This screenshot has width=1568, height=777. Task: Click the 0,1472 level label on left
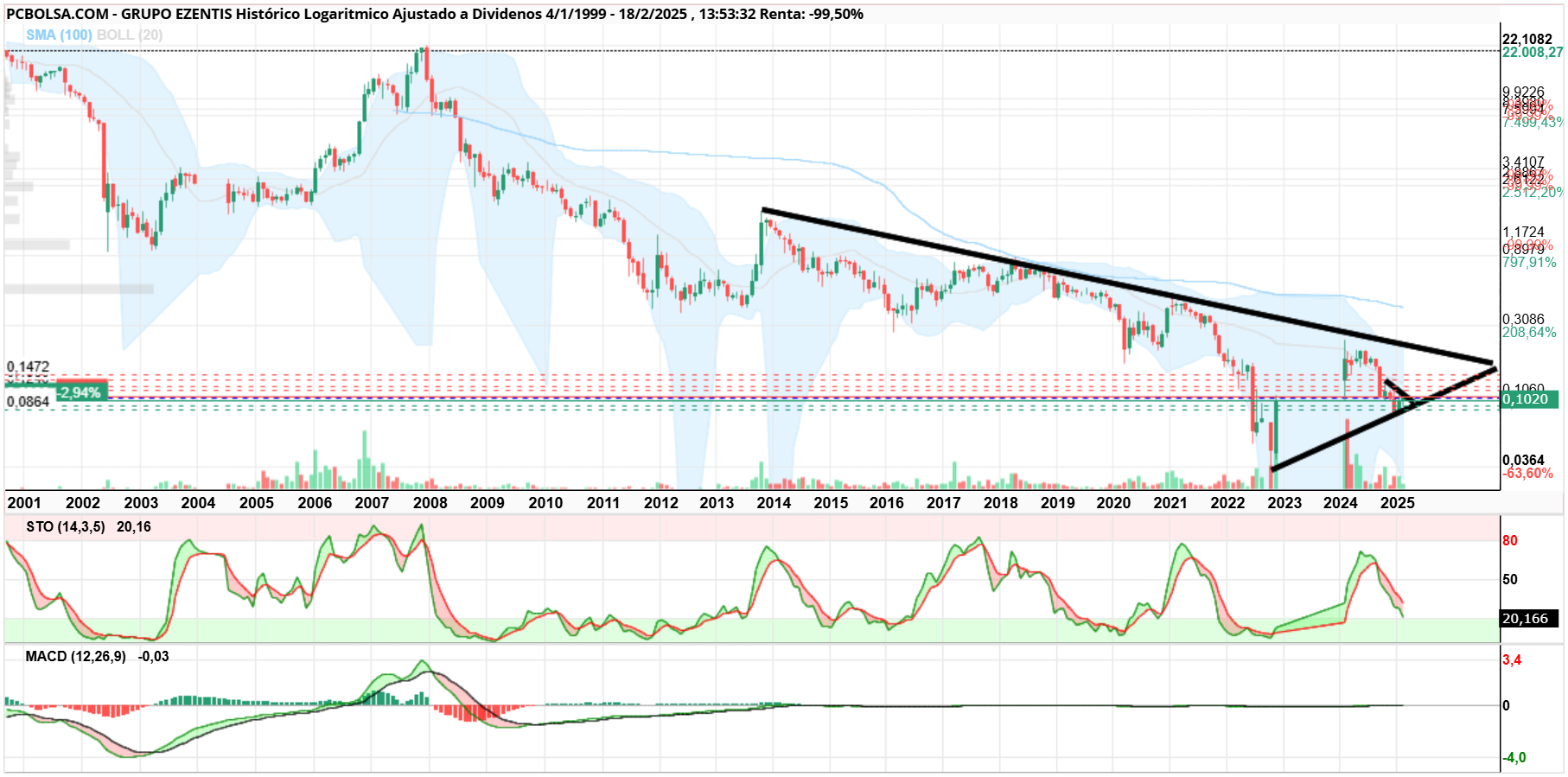coord(29,366)
